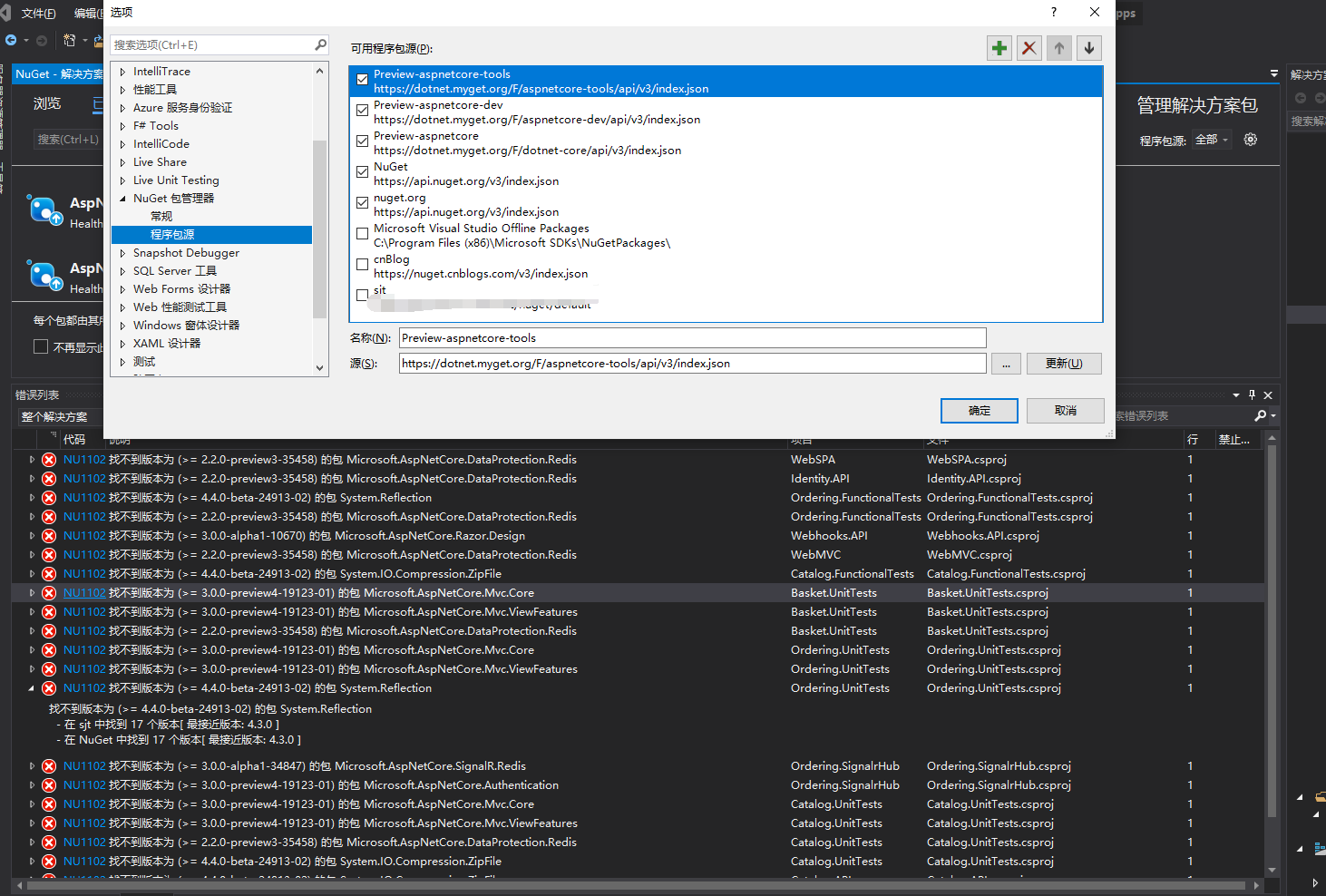Image resolution: width=1326 pixels, height=896 pixels.
Task: Move selected package source up
Action: (x=1059, y=48)
